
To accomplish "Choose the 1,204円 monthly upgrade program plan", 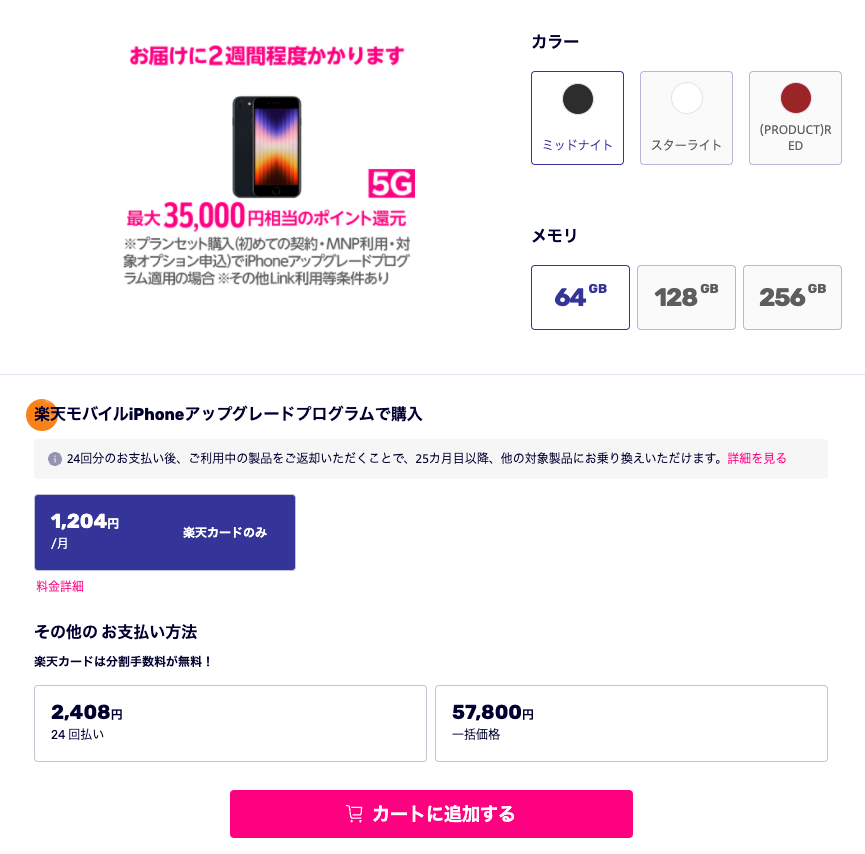I will (165, 532).
